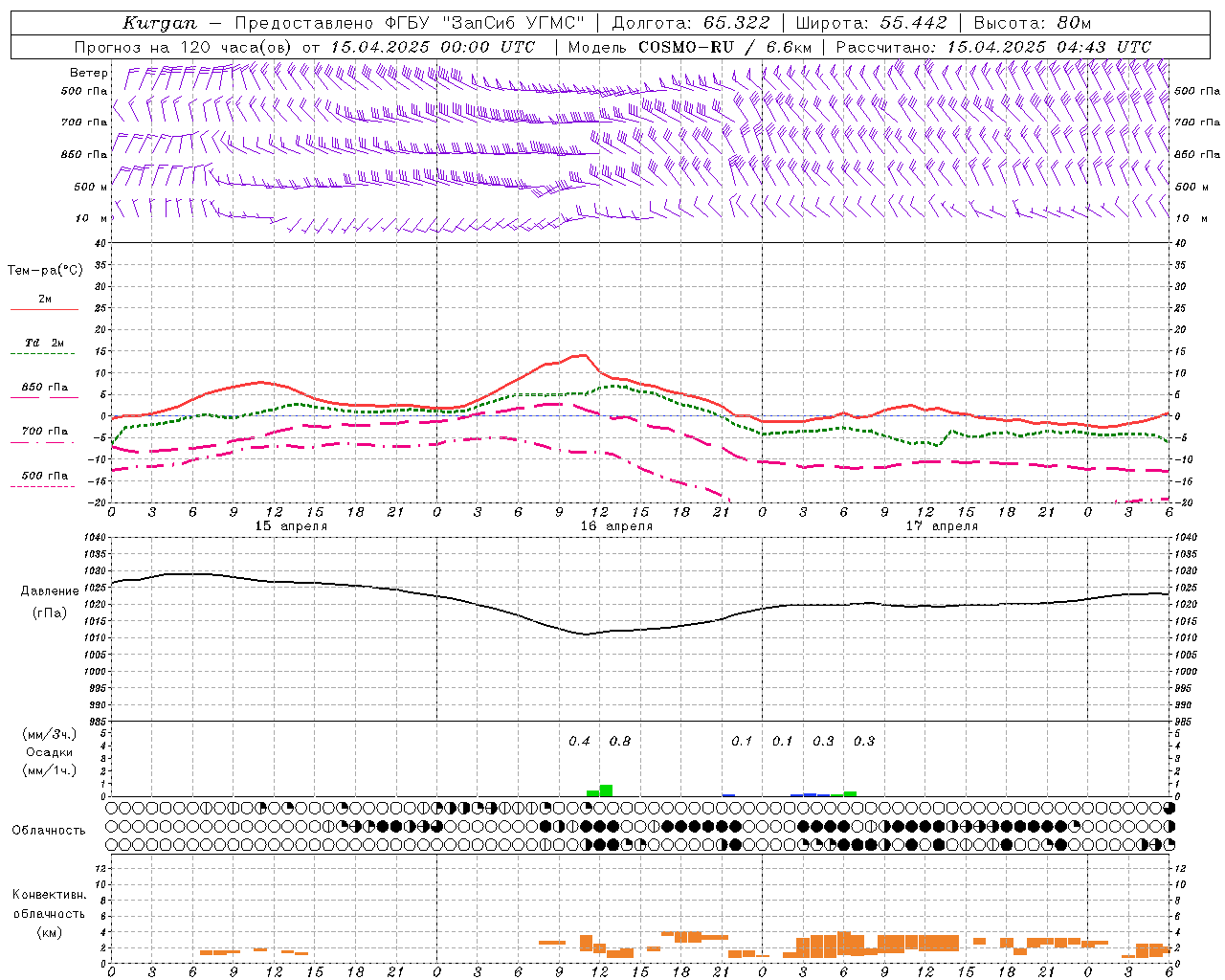This screenshot has width=1225, height=980.
Task: Click the Осадки precipitation label
Action: tap(50, 752)
